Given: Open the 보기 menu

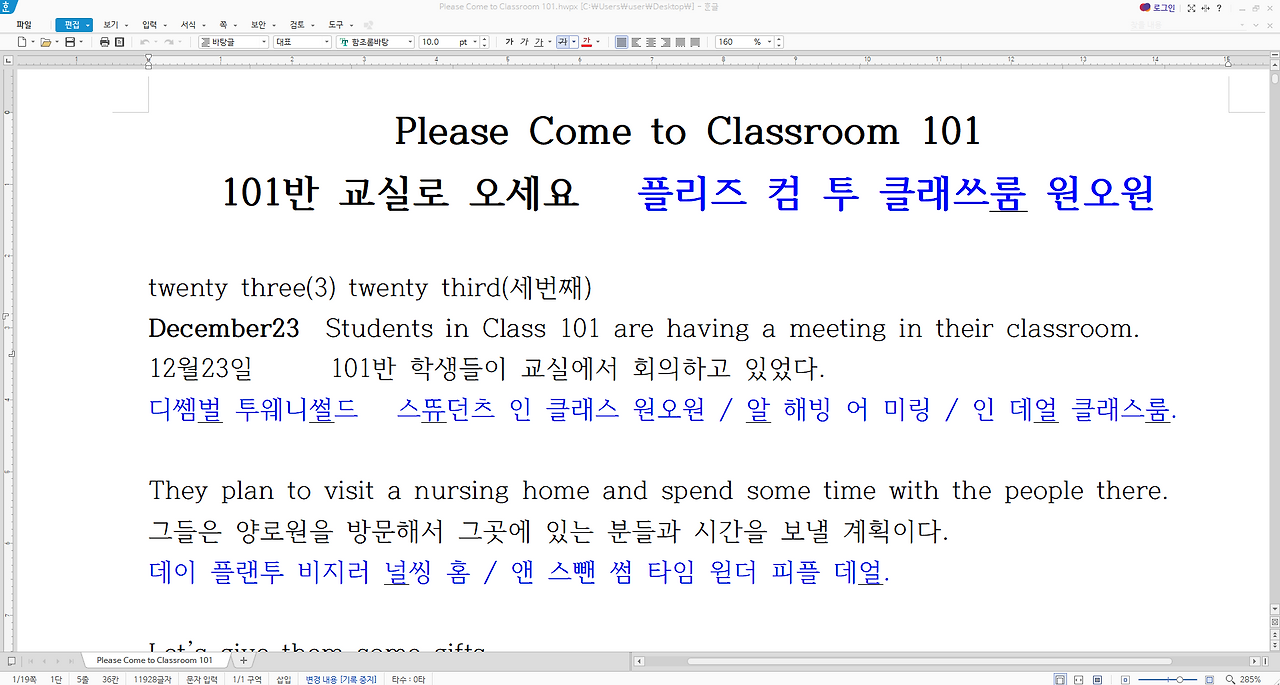Looking at the screenshot, I should (113, 24).
